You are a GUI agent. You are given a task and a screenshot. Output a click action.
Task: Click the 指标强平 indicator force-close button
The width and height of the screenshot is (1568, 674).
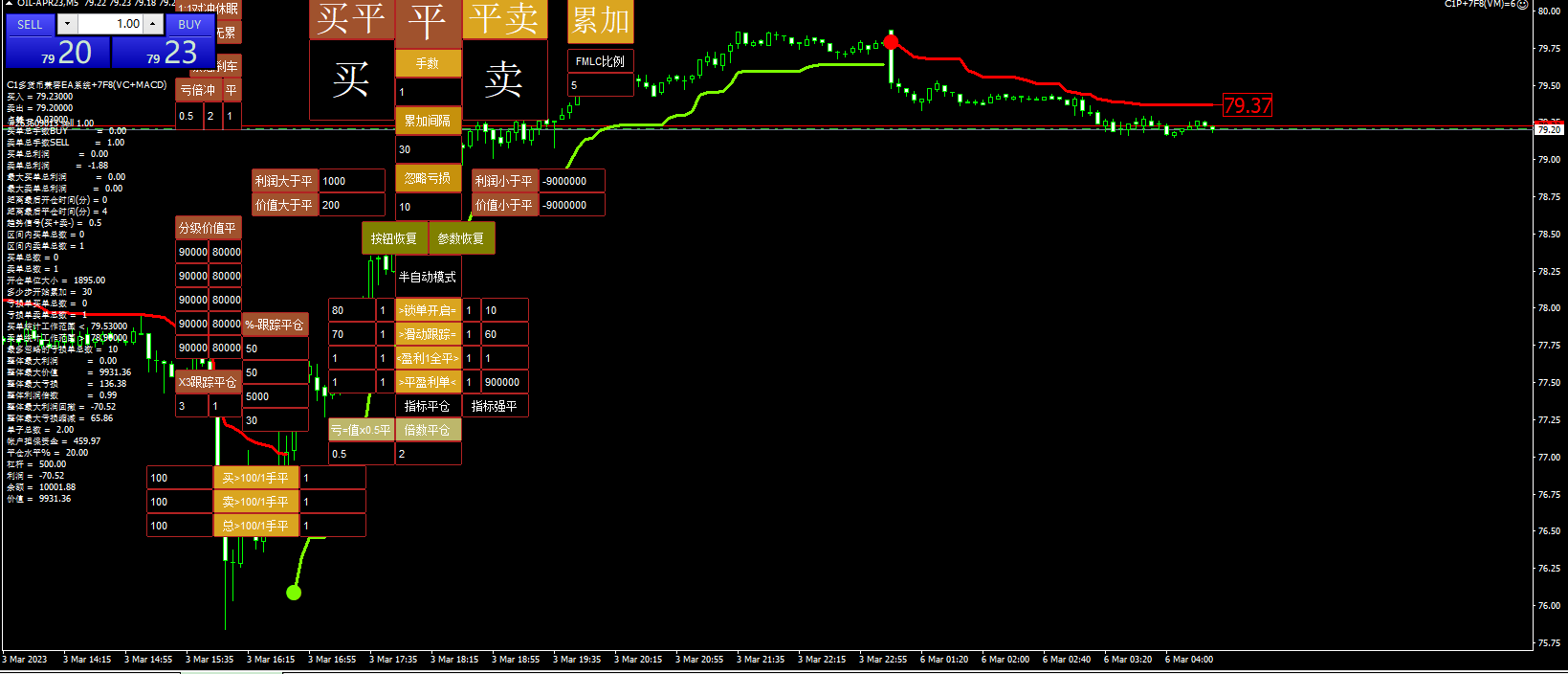(x=495, y=406)
